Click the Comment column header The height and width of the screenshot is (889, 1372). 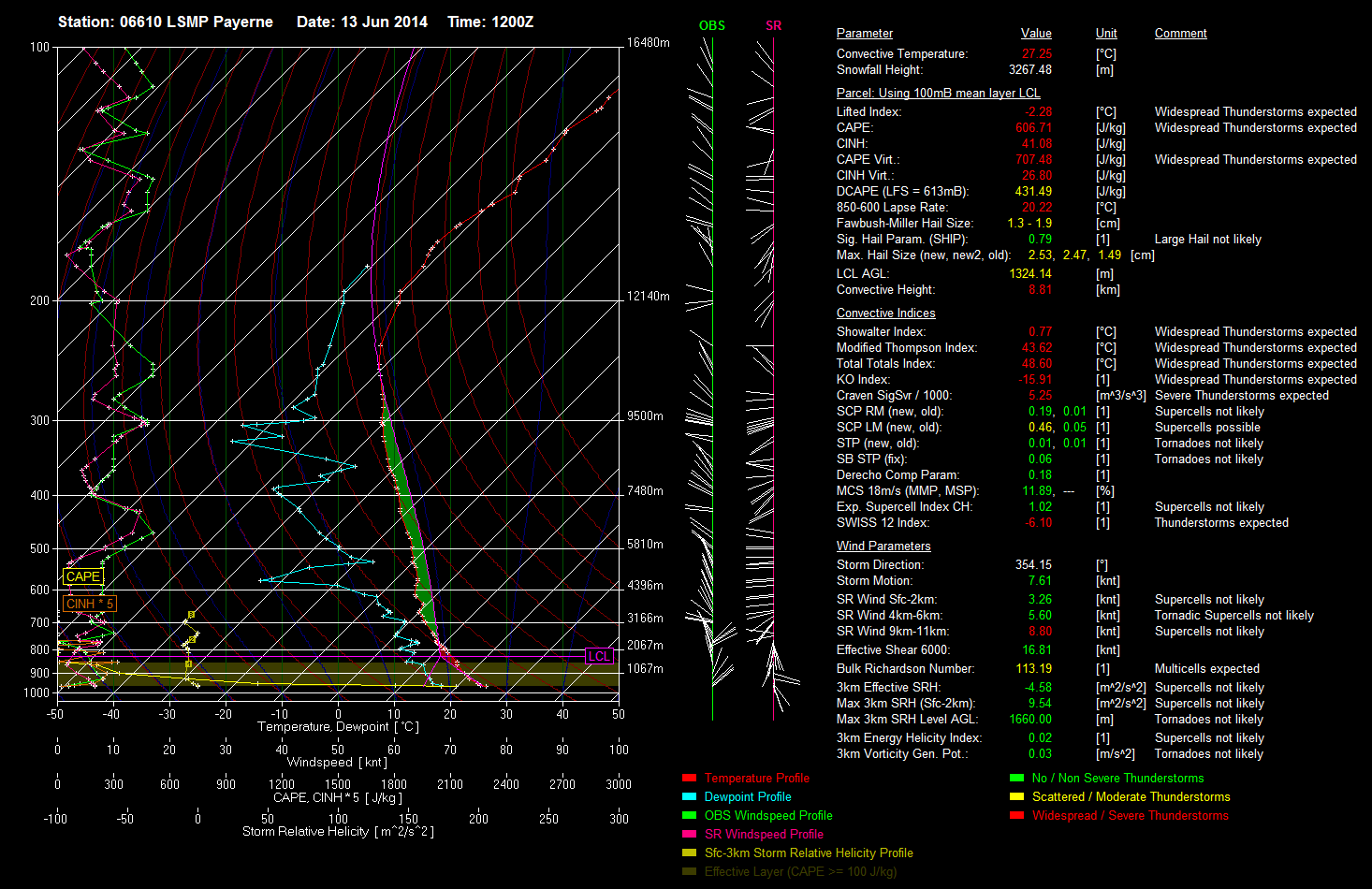point(1180,34)
